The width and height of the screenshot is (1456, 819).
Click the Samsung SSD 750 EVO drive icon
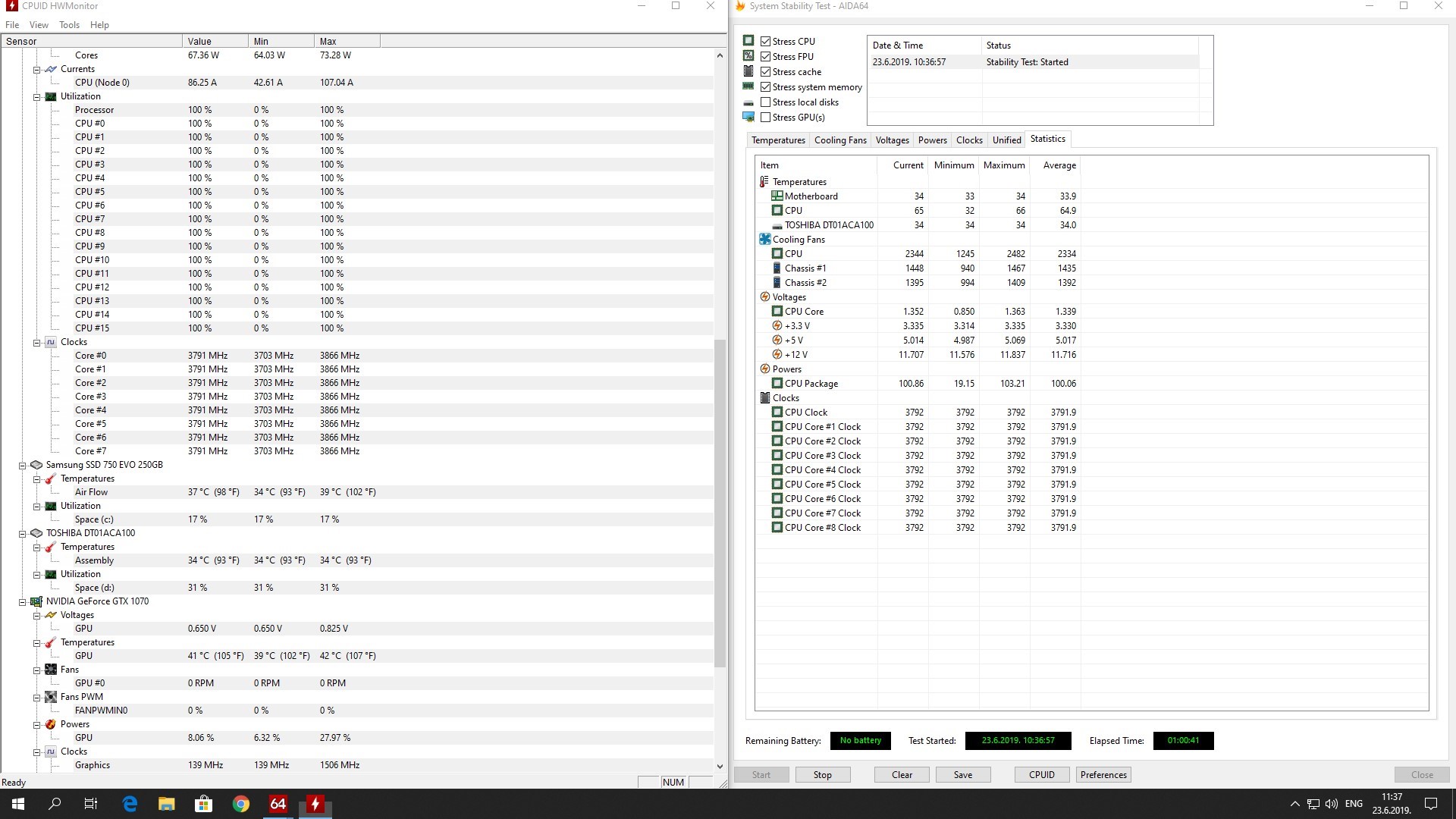[x=36, y=465]
